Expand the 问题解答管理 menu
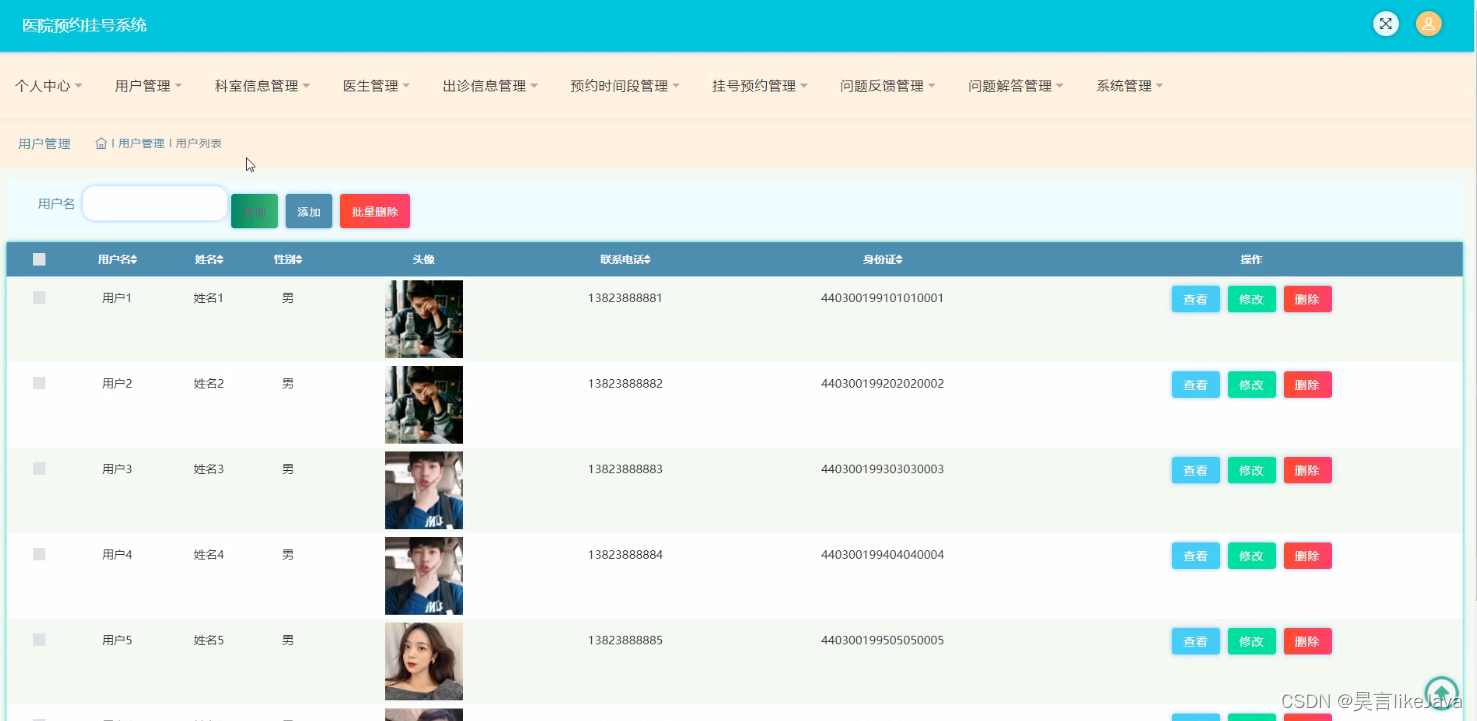Screen dimensions: 1477x721 coord(1016,86)
